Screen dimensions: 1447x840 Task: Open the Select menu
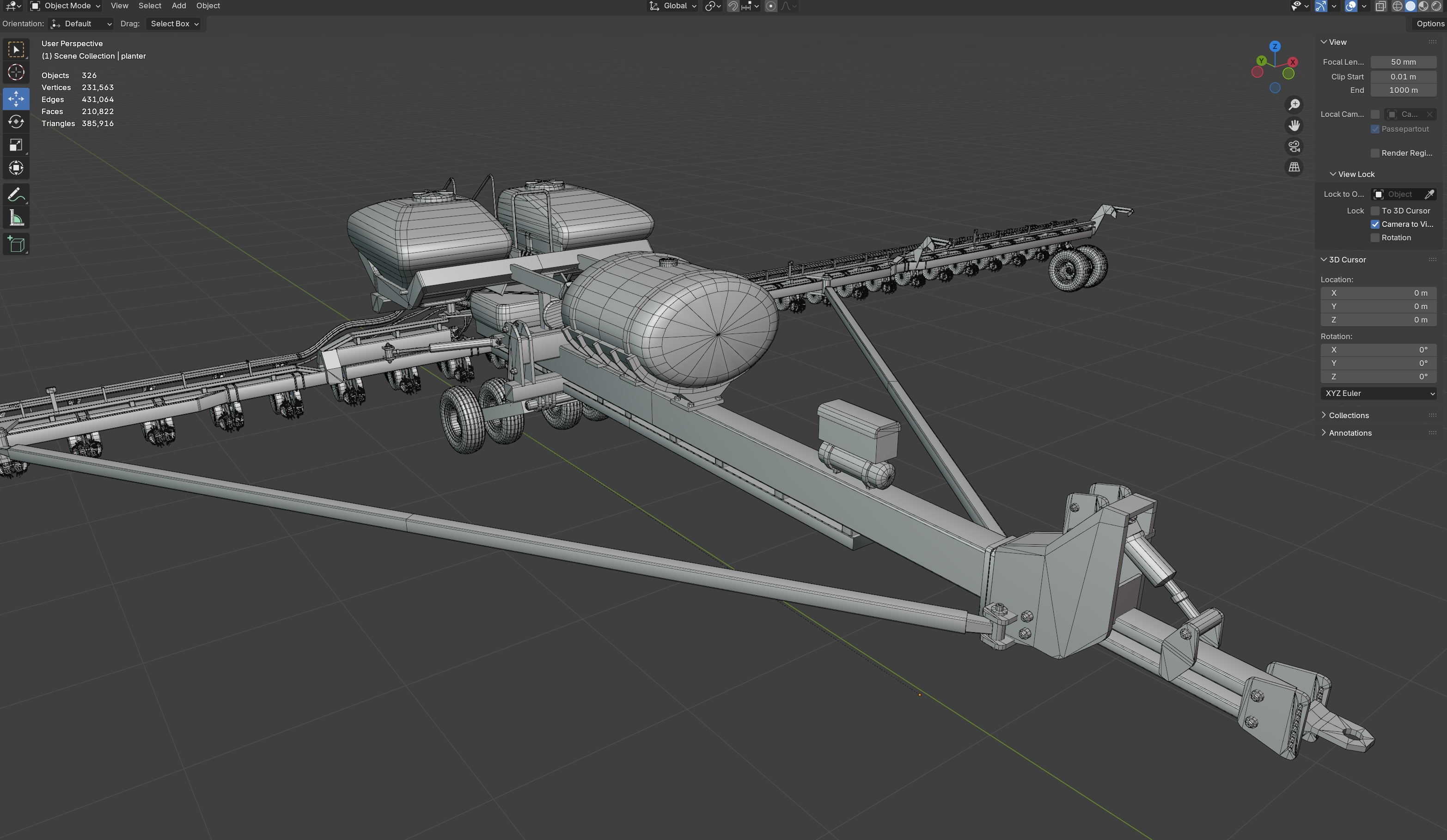pyautogui.click(x=149, y=6)
